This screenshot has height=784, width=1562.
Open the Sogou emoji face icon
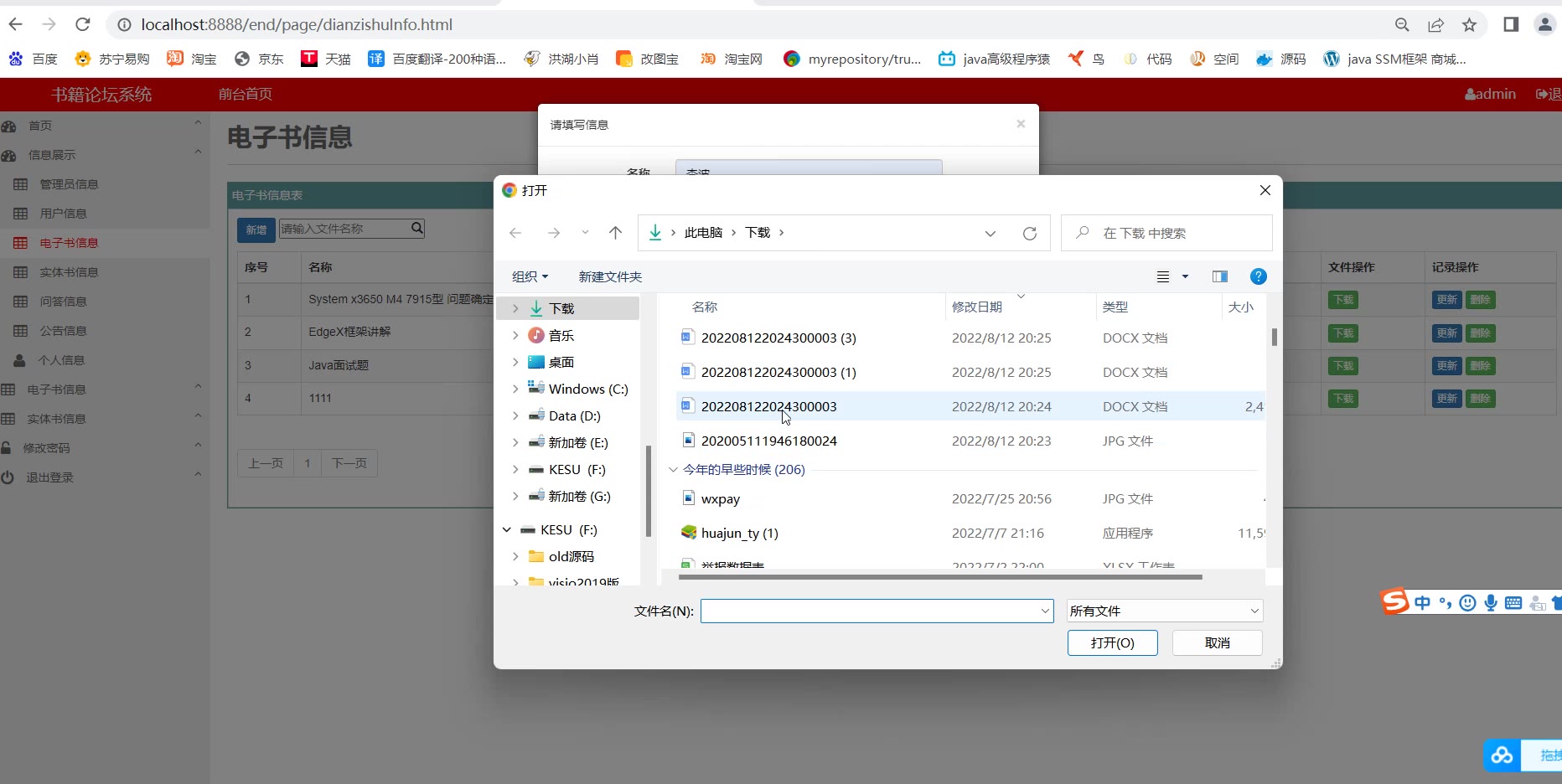click(x=1467, y=603)
